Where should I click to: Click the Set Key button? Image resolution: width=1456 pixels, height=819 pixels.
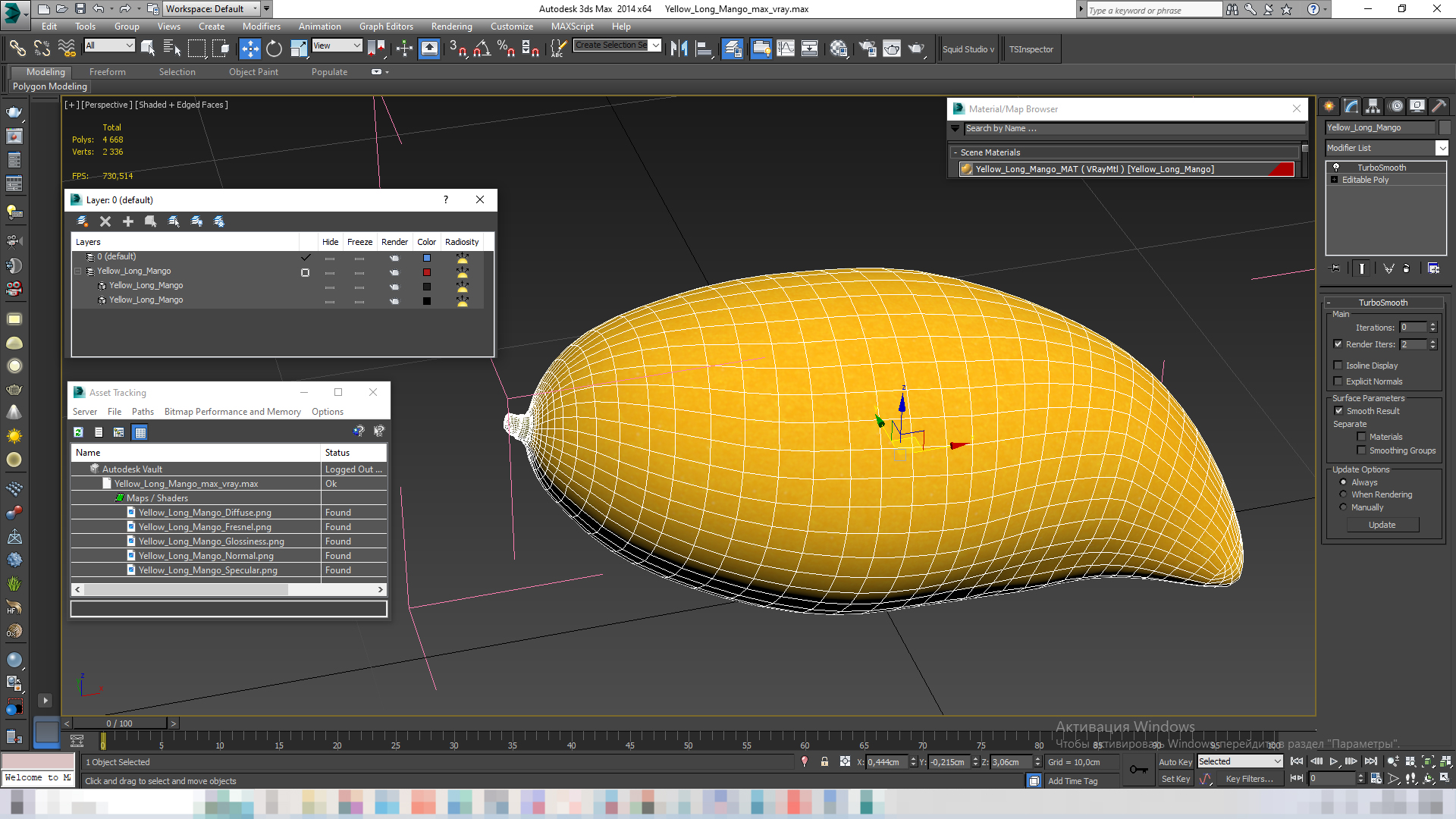[x=1175, y=779]
